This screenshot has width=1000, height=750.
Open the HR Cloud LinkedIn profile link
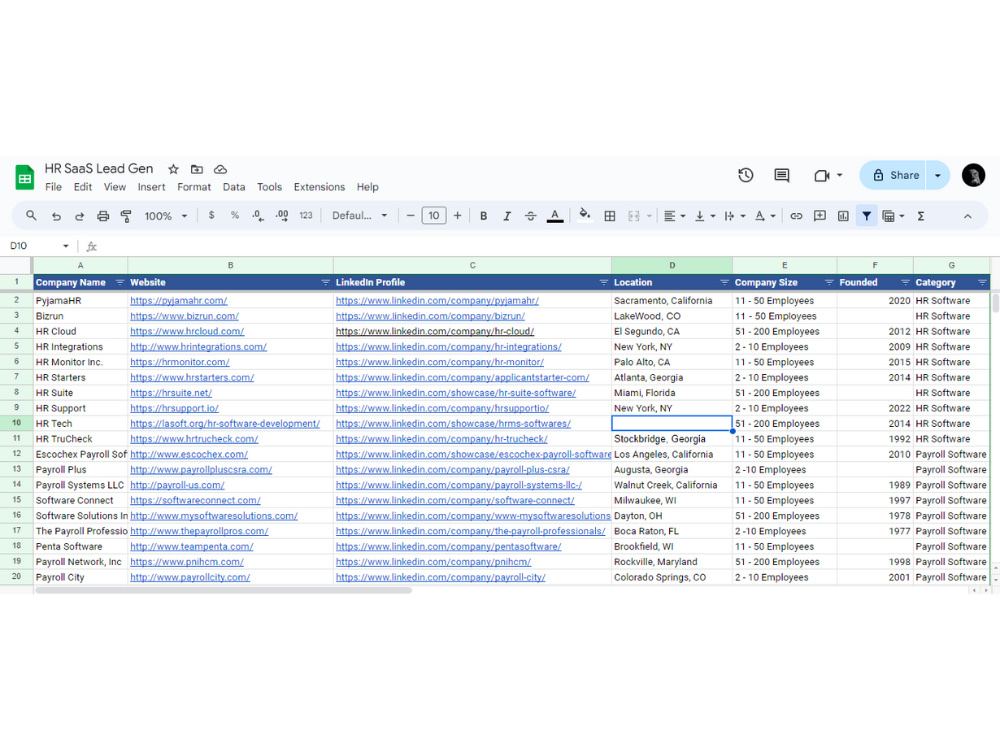tap(435, 332)
